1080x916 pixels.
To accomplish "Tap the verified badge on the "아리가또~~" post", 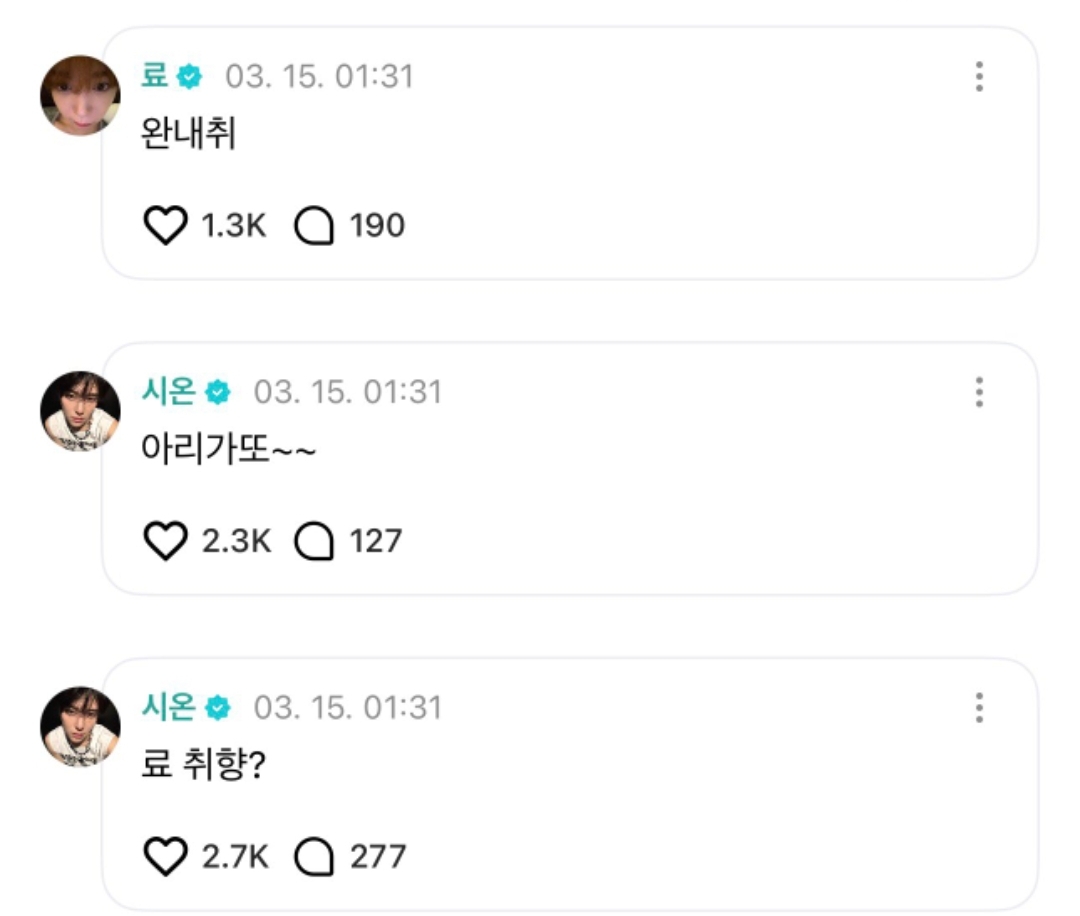I will click(x=217, y=393).
